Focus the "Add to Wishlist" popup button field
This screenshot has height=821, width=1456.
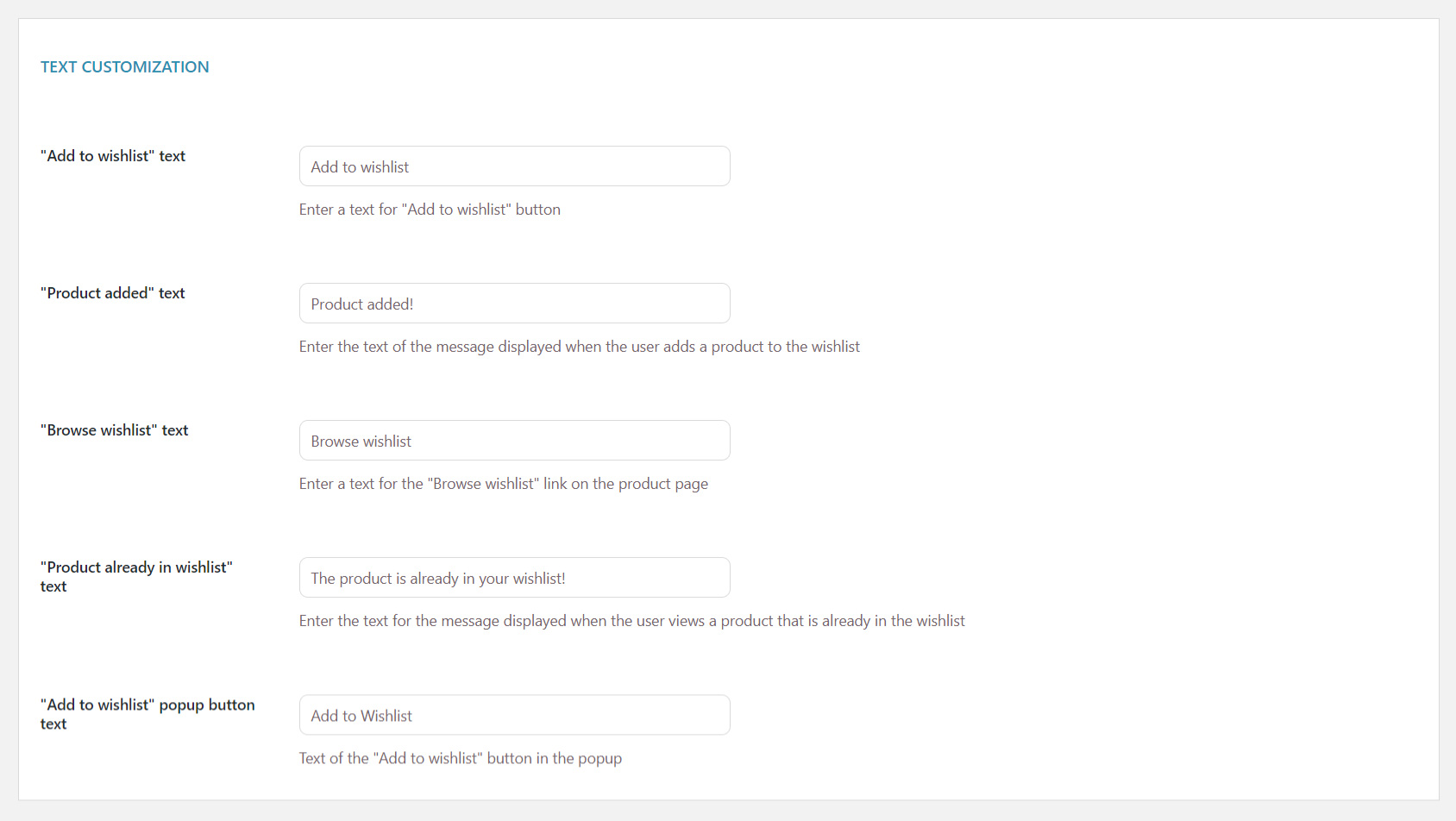point(514,715)
